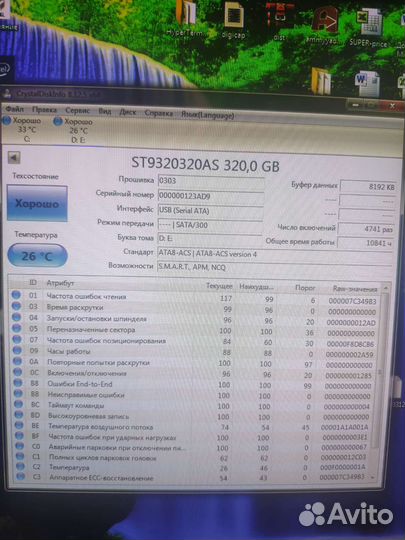Screen dimensions: 405x540
Task: Click the transfer mode field SATA/300
Action: 210,225
